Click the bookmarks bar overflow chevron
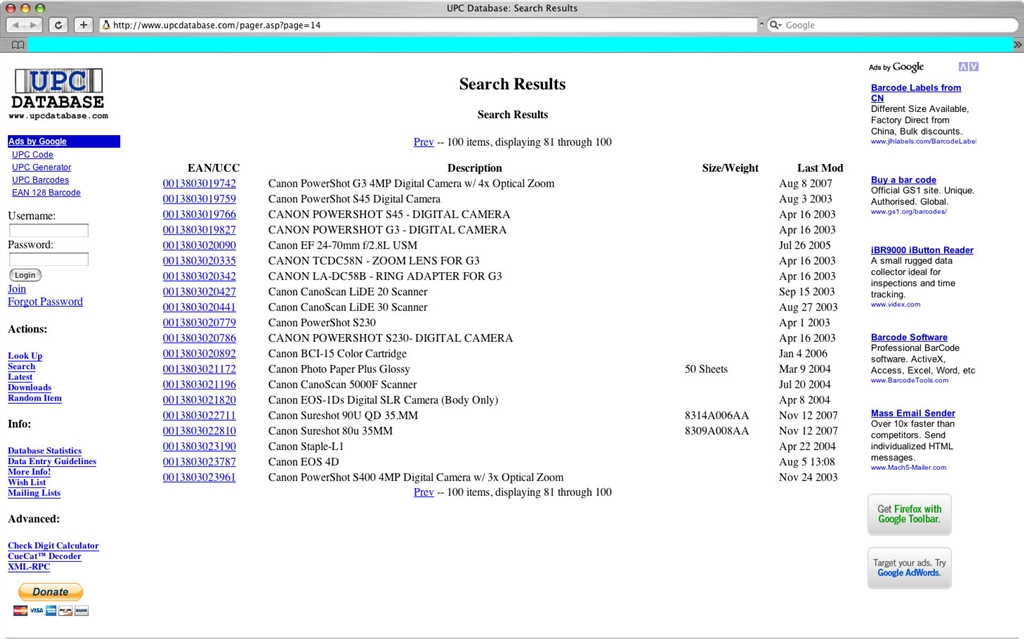The image size is (1024, 639). 1017,44
